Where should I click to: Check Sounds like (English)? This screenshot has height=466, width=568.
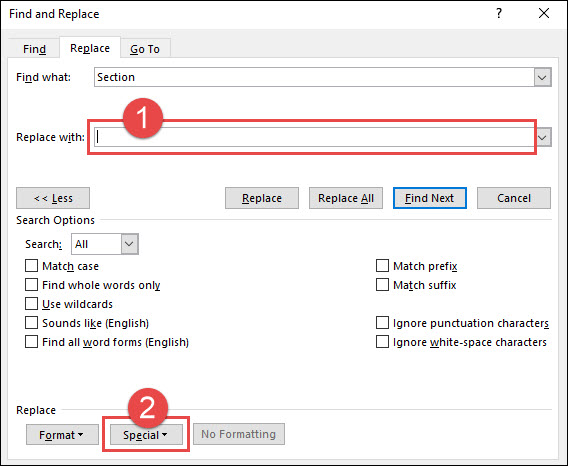tap(32, 323)
